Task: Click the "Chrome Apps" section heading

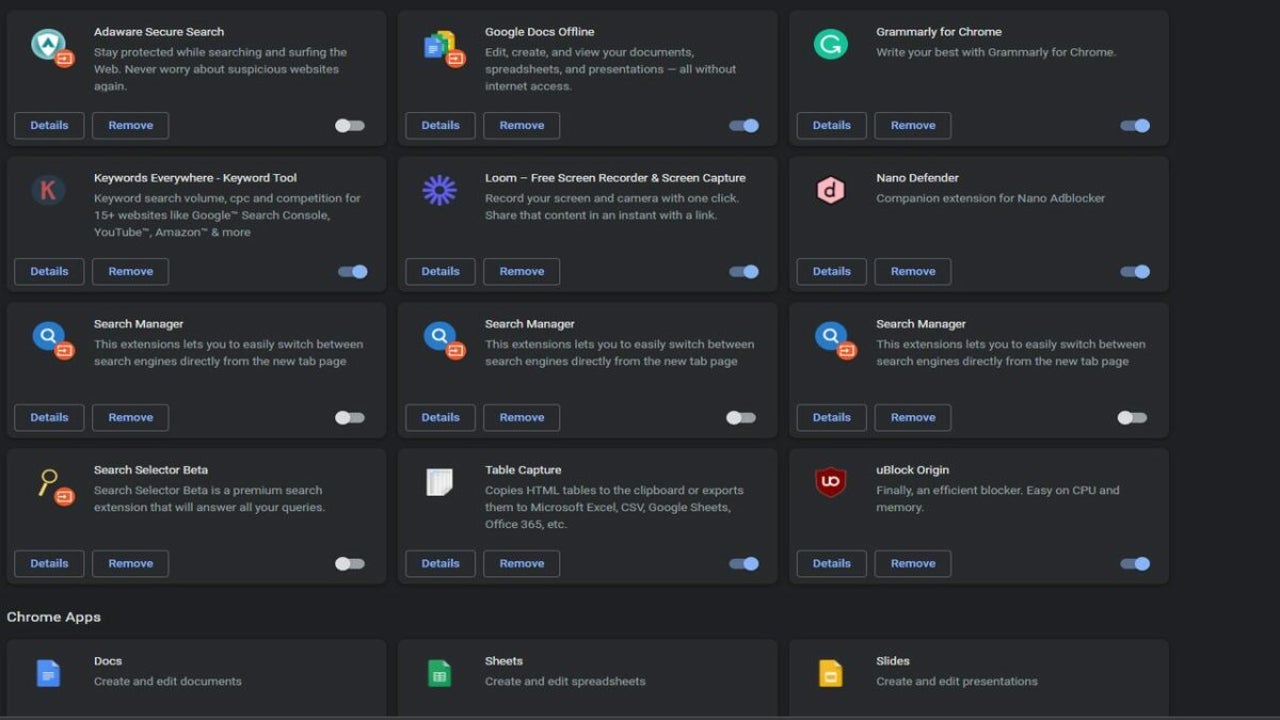Action: (54, 617)
